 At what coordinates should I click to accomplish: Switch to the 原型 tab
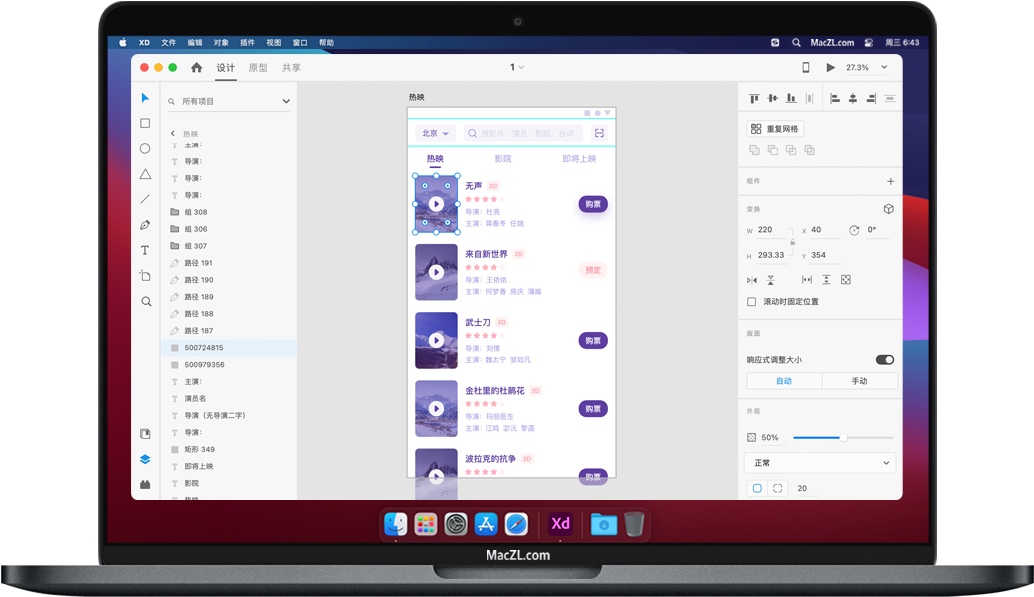[x=258, y=68]
